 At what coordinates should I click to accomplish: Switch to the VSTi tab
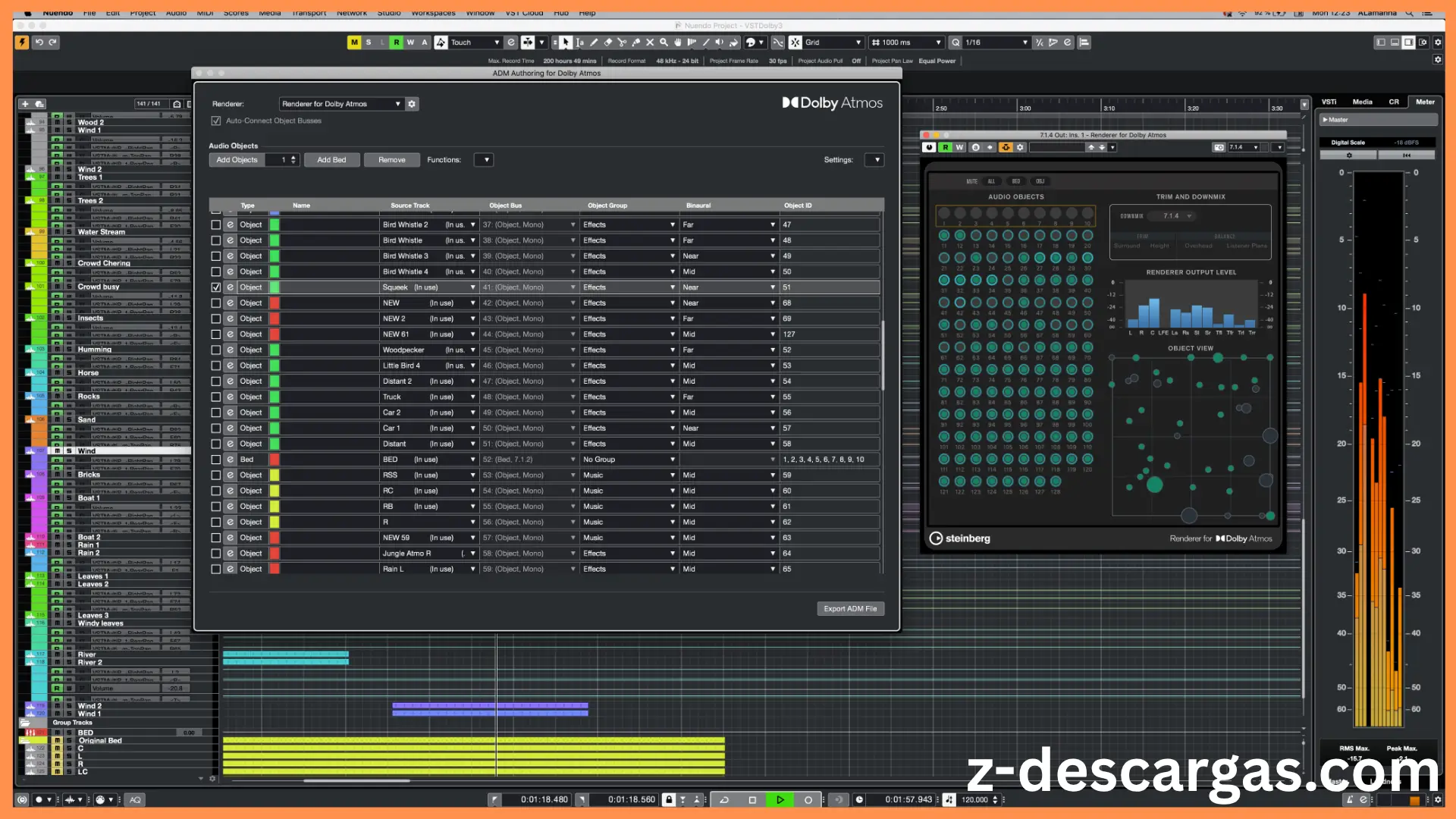pyautogui.click(x=1329, y=102)
